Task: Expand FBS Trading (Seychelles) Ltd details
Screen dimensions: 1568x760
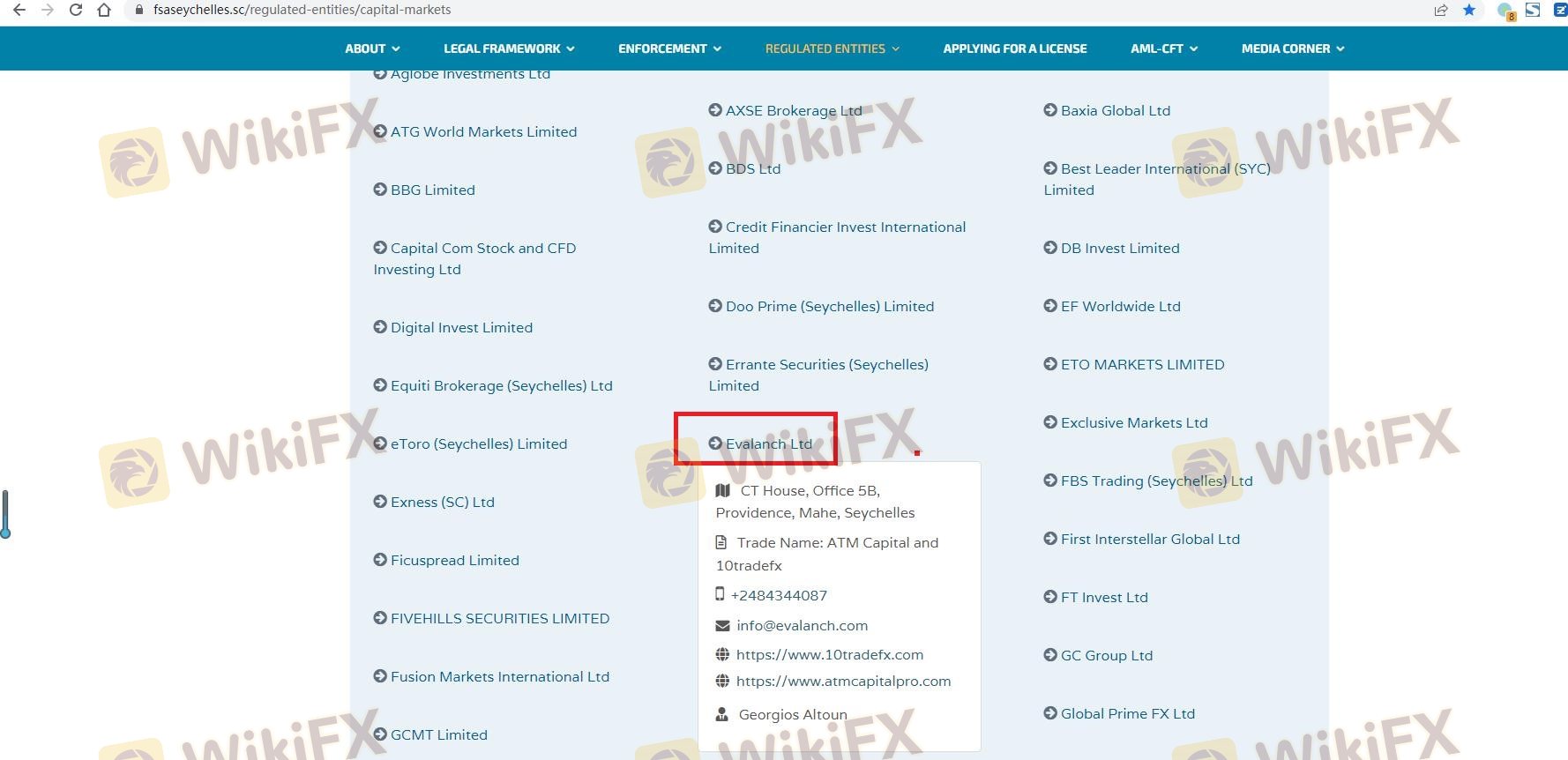Action: (x=1156, y=481)
